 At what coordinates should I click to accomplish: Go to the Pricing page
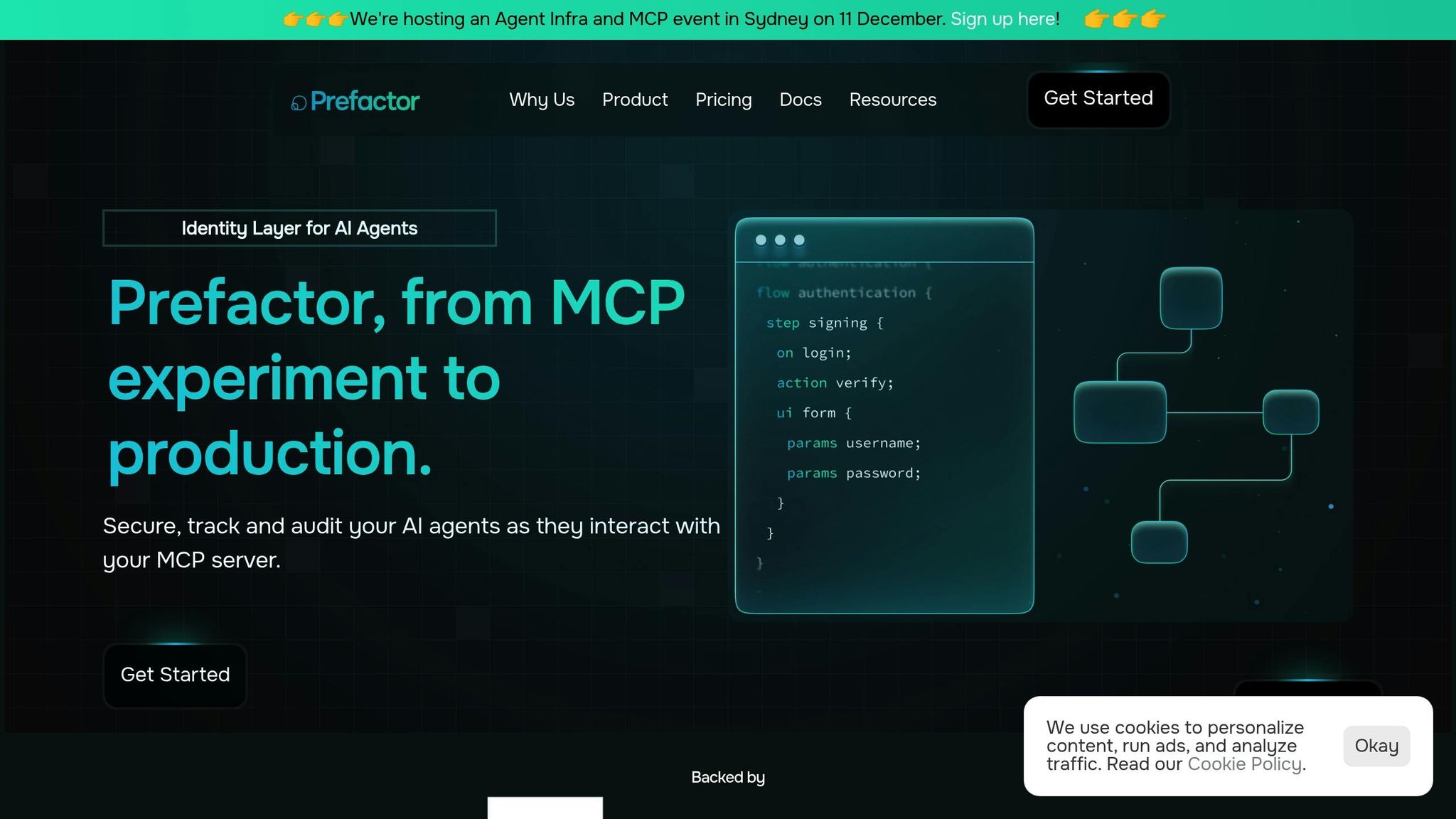[x=723, y=100]
